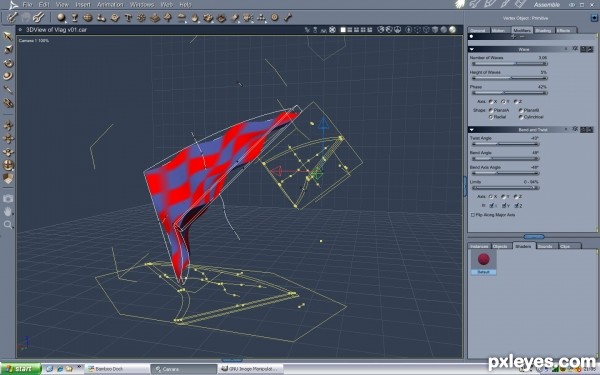This screenshot has height=375, width=600.
Task: Toggle the Y checkbox under Bend axis
Action: click(504, 206)
